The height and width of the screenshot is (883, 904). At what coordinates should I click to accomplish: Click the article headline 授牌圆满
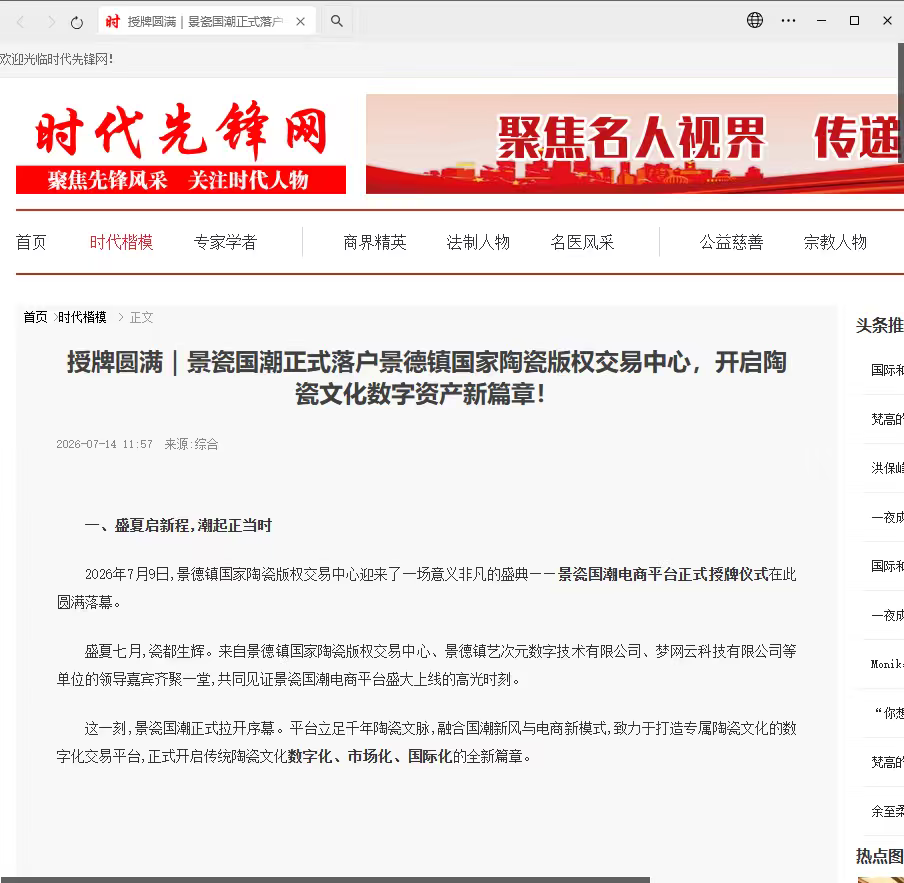427,378
